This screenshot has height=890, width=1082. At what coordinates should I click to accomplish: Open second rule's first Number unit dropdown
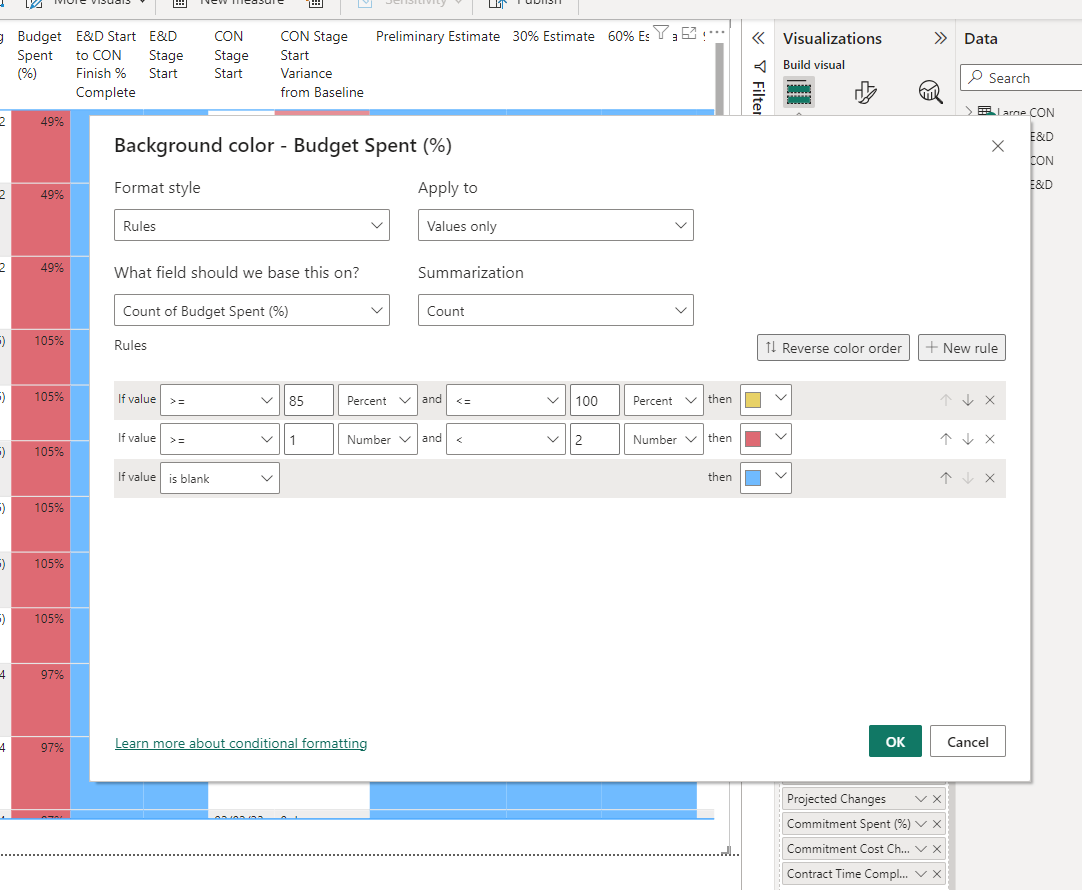pos(377,439)
